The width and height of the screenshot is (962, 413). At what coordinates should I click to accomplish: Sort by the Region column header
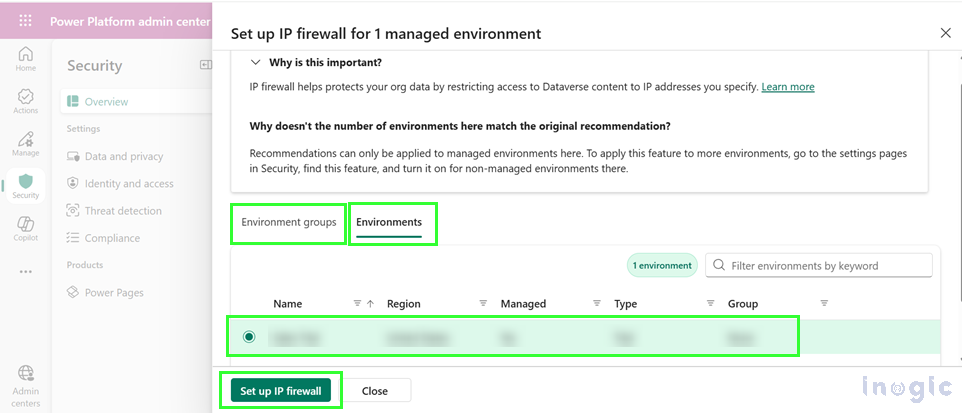click(404, 304)
